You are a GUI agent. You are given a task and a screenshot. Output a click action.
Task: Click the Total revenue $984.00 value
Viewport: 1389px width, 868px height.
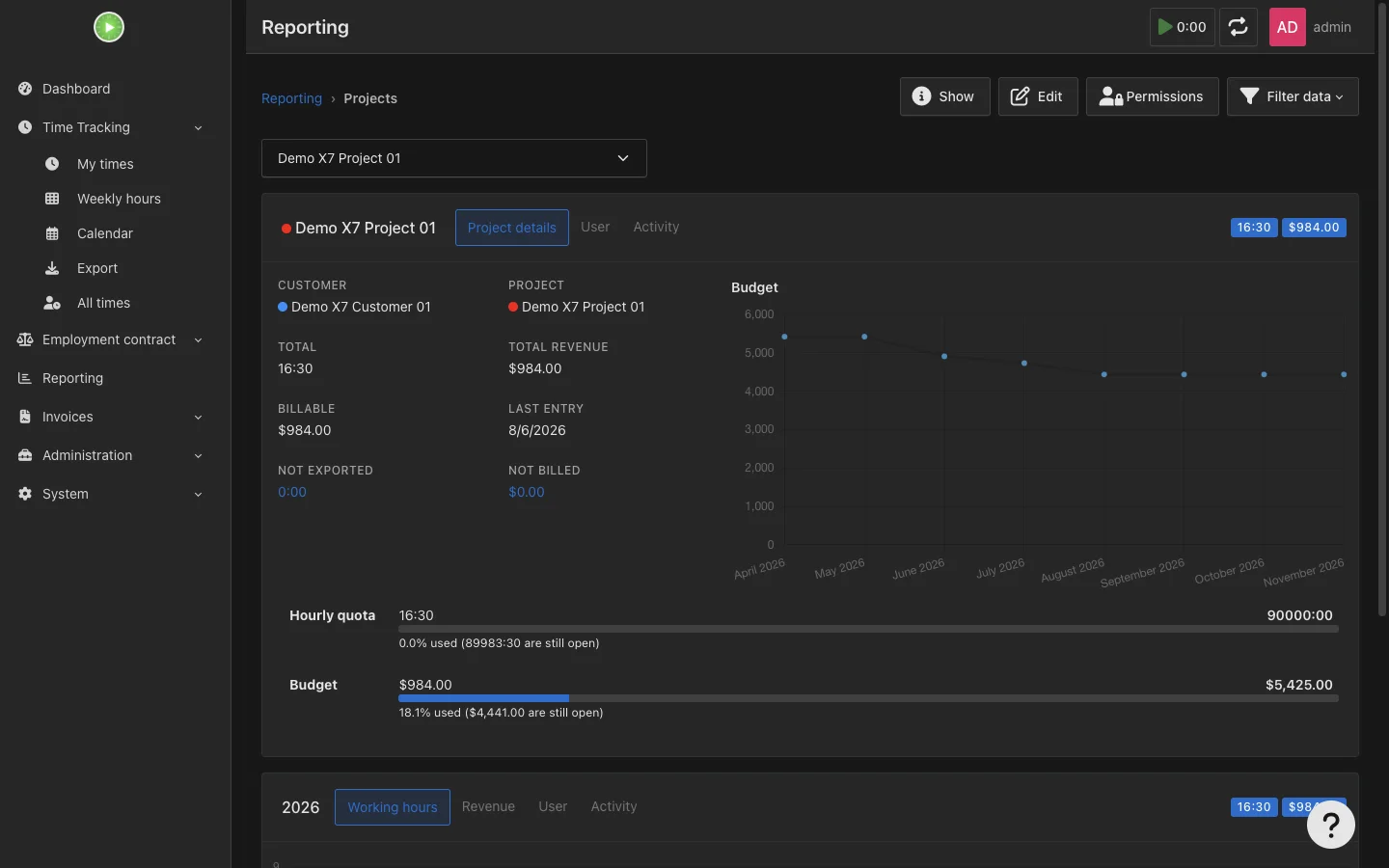pyautogui.click(x=535, y=368)
